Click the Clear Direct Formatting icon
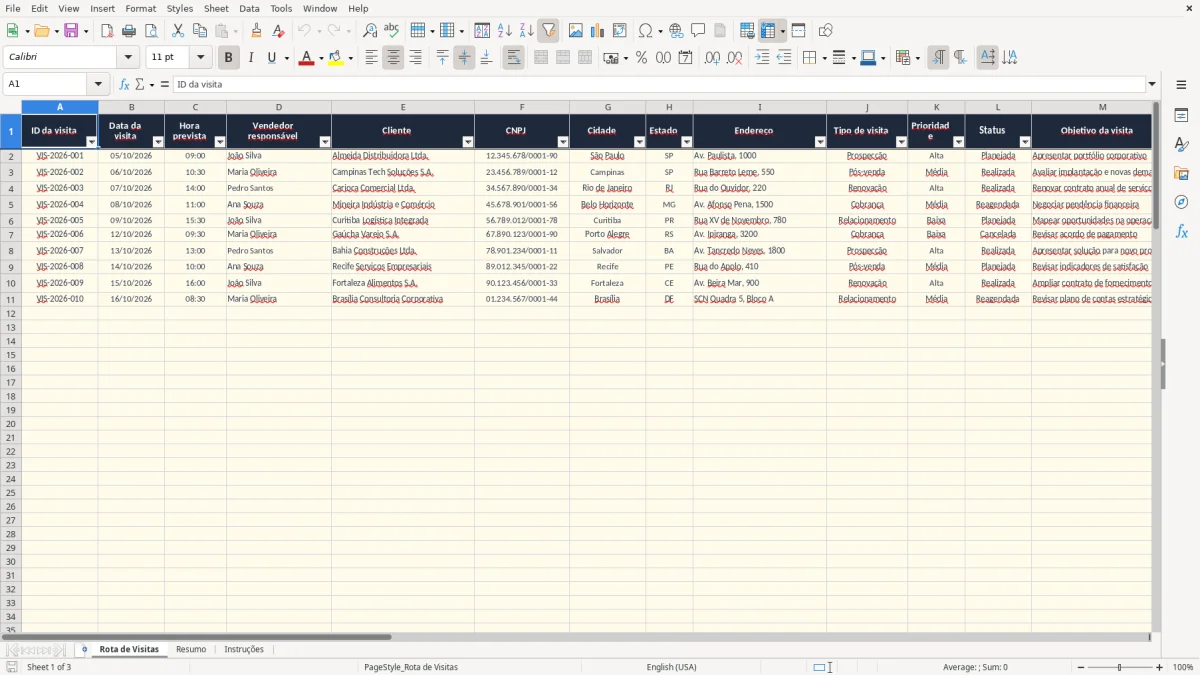Image resolution: width=1200 pixels, height=675 pixels. tap(279, 31)
